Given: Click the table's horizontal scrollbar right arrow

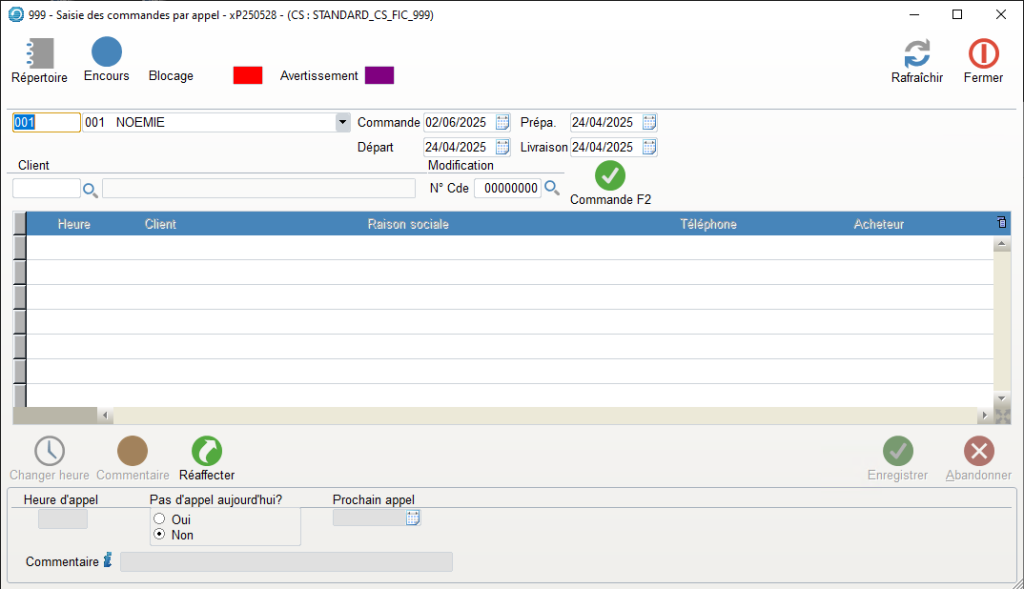Looking at the screenshot, I should click(x=984, y=415).
